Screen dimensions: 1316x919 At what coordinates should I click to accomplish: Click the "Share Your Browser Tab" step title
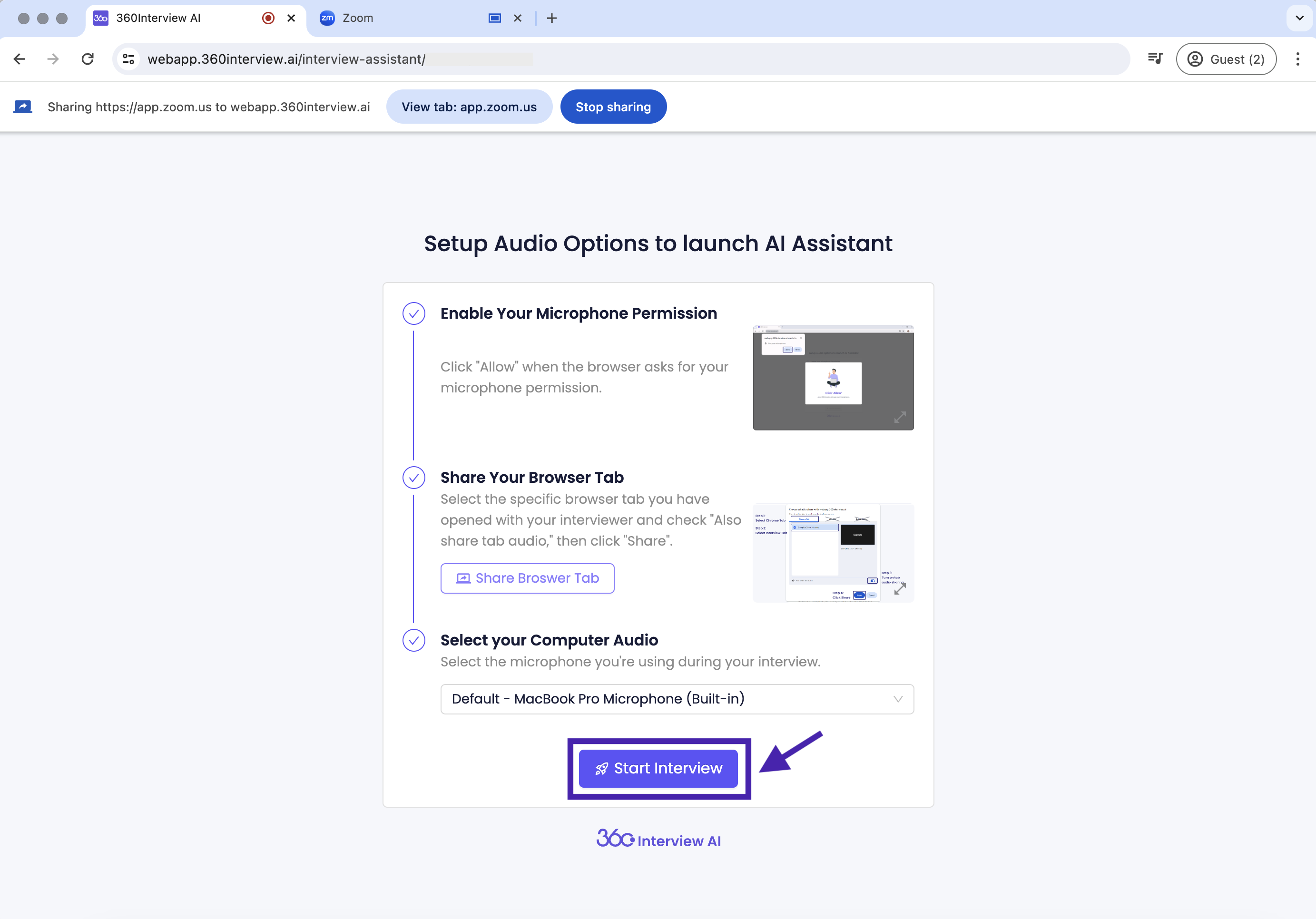click(x=531, y=477)
